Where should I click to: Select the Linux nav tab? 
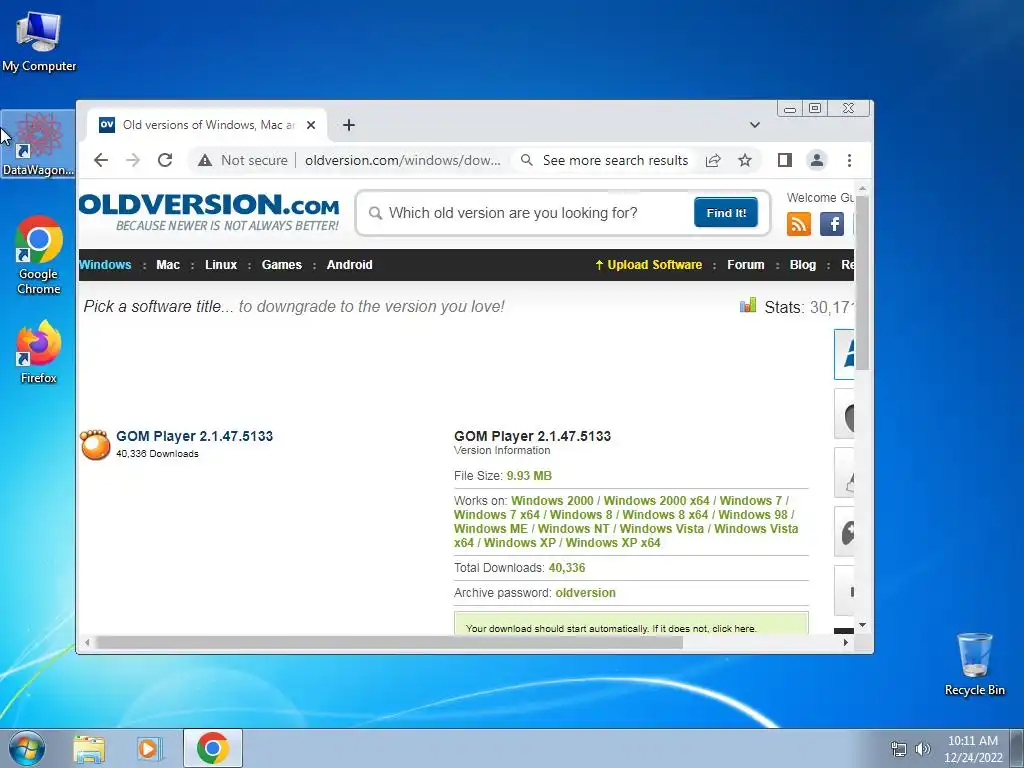point(221,264)
